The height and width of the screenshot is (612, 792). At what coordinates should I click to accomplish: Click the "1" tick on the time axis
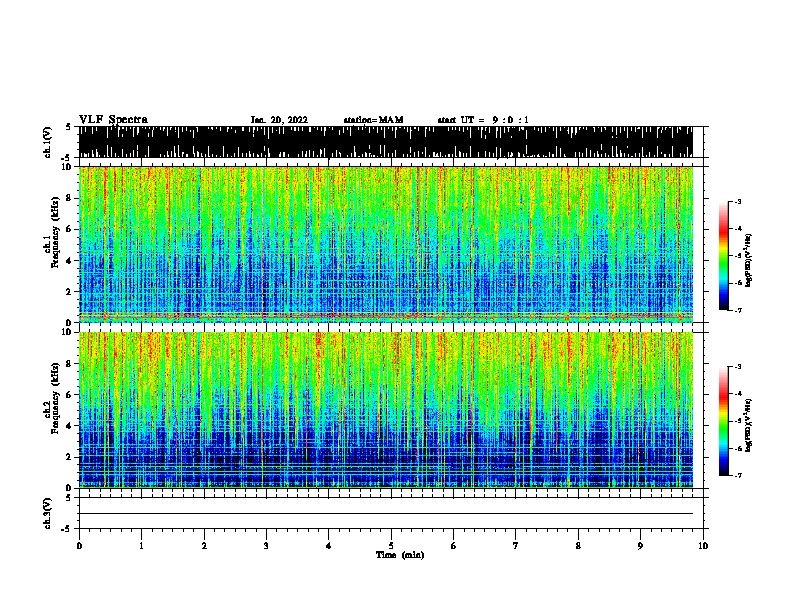[141, 546]
